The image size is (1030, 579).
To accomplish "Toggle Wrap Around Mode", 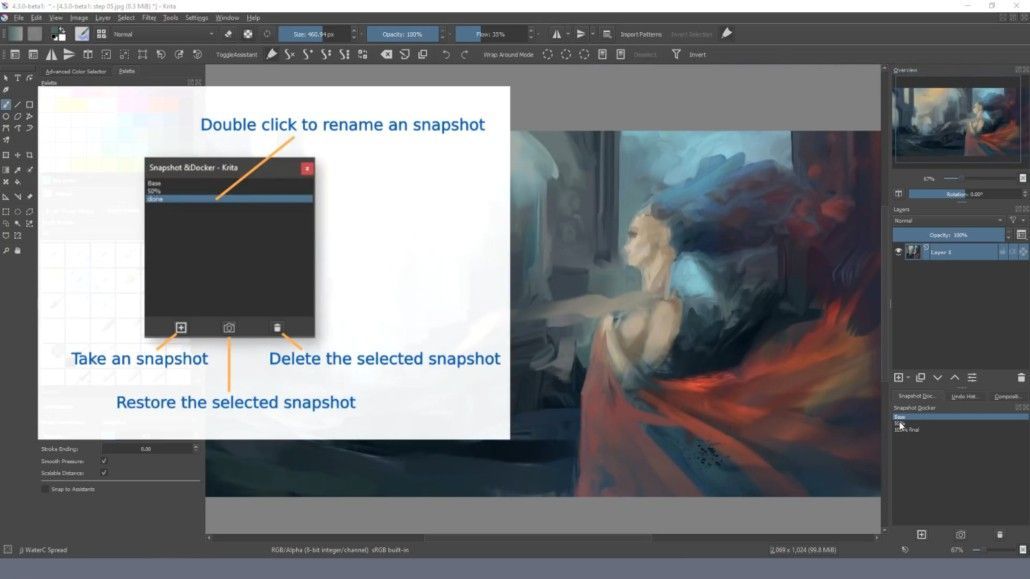I will pyautogui.click(x=508, y=55).
